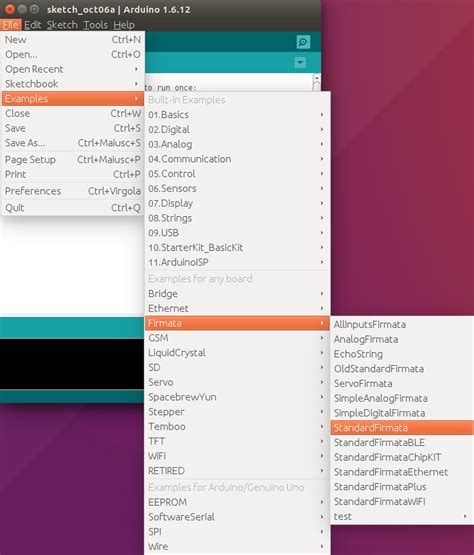474x555 pixels.
Task: Open the tab dropdown arrow button
Action: coord(300,63)
